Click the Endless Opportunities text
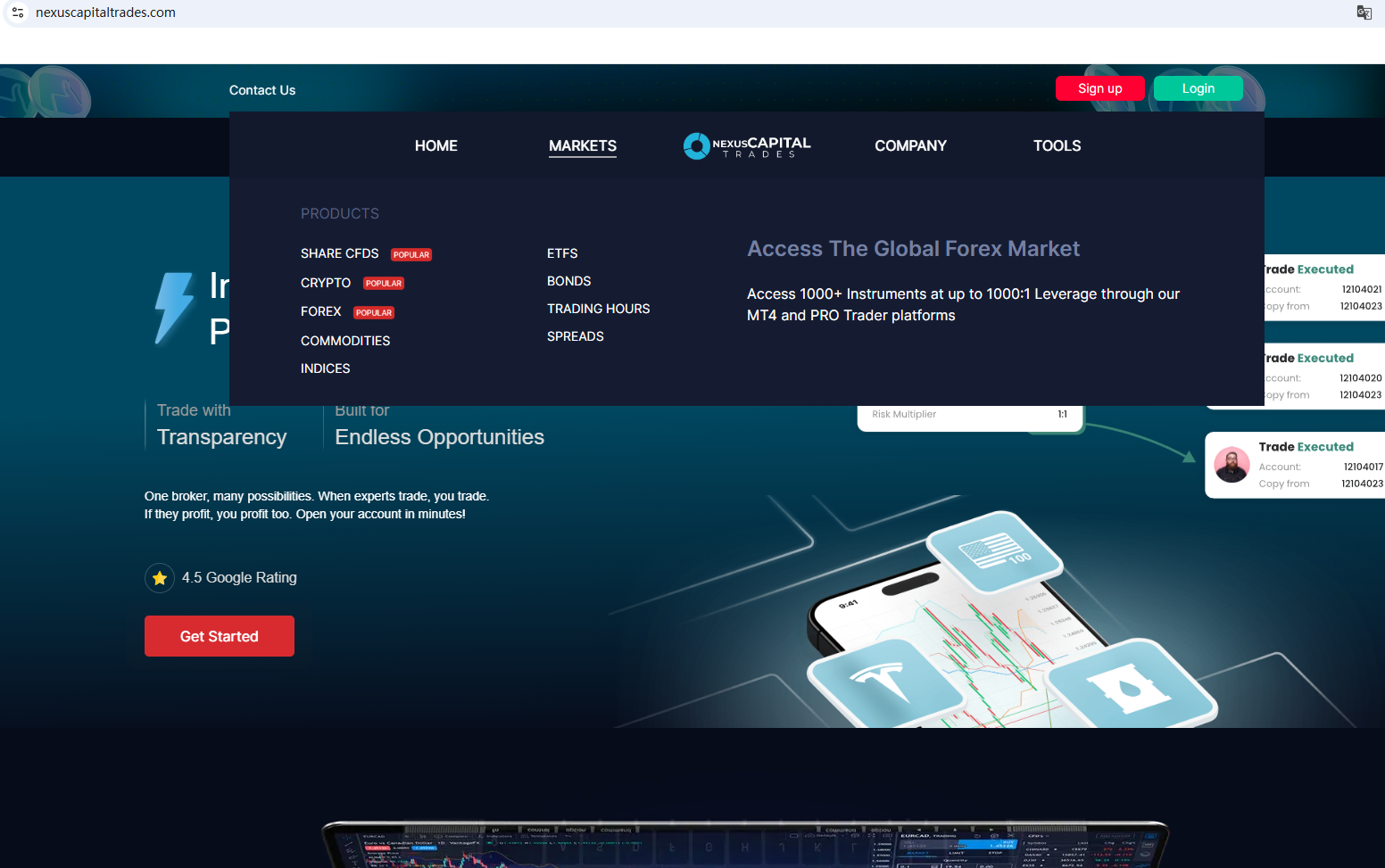This screenshot has height=868, width=1385. tap(440, 437)
